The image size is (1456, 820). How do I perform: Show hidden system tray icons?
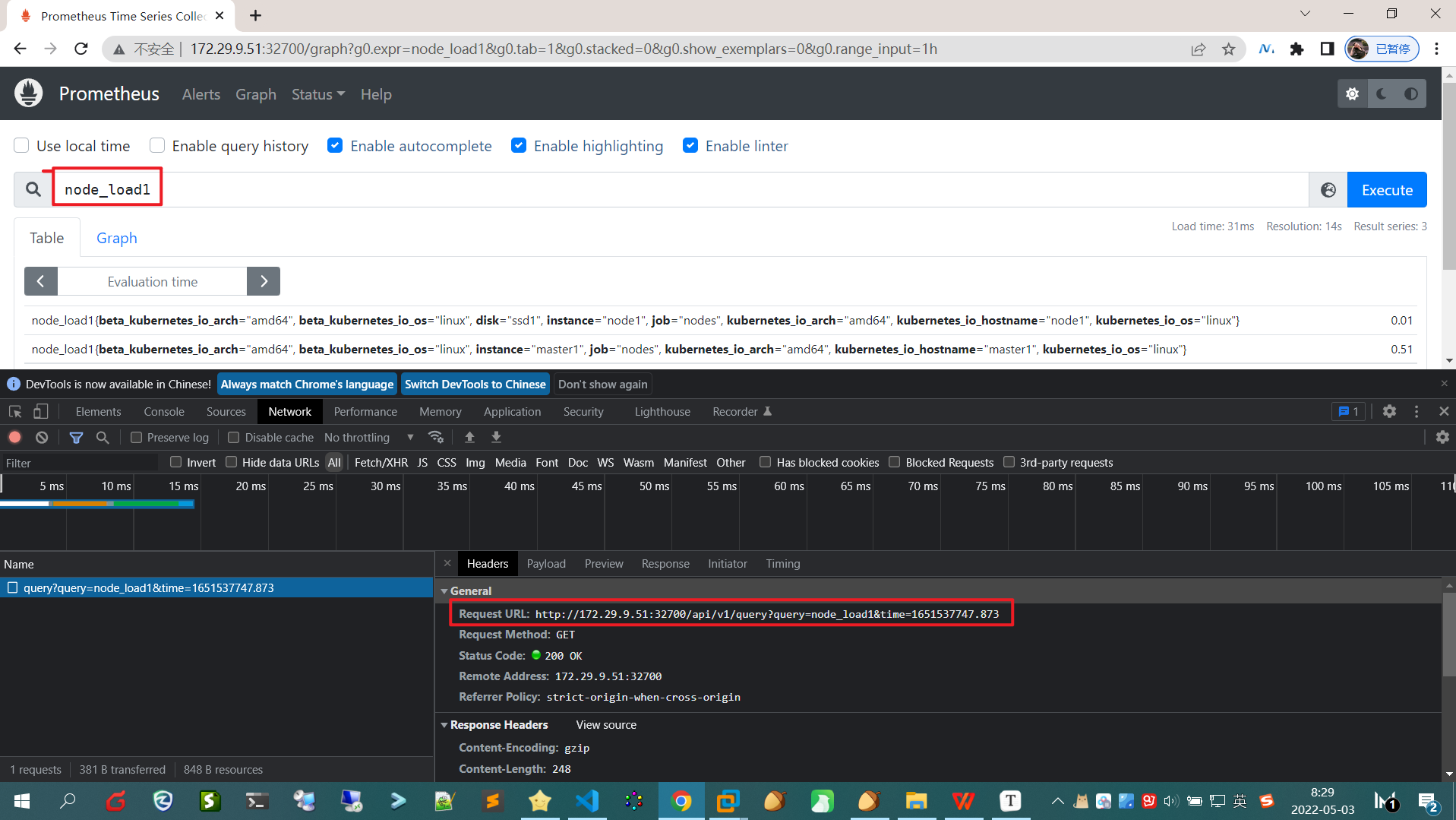coord(1057,801)
